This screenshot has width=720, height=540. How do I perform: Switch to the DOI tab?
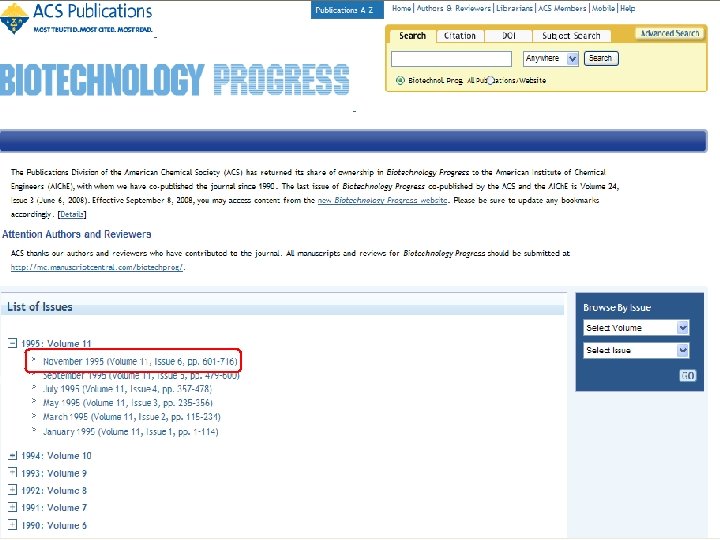coord(508,36)
